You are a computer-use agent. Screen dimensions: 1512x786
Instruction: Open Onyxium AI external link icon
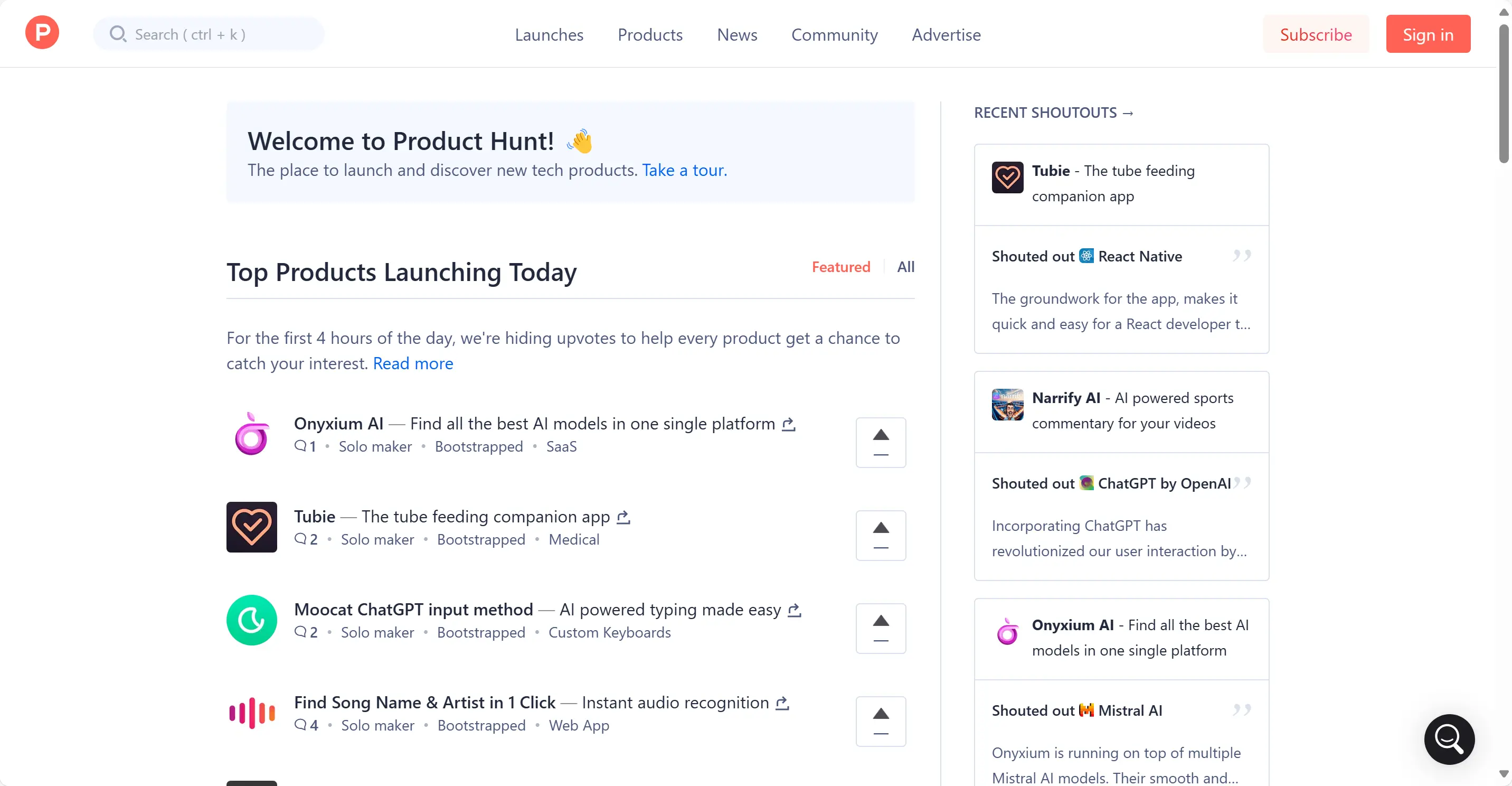788,424
